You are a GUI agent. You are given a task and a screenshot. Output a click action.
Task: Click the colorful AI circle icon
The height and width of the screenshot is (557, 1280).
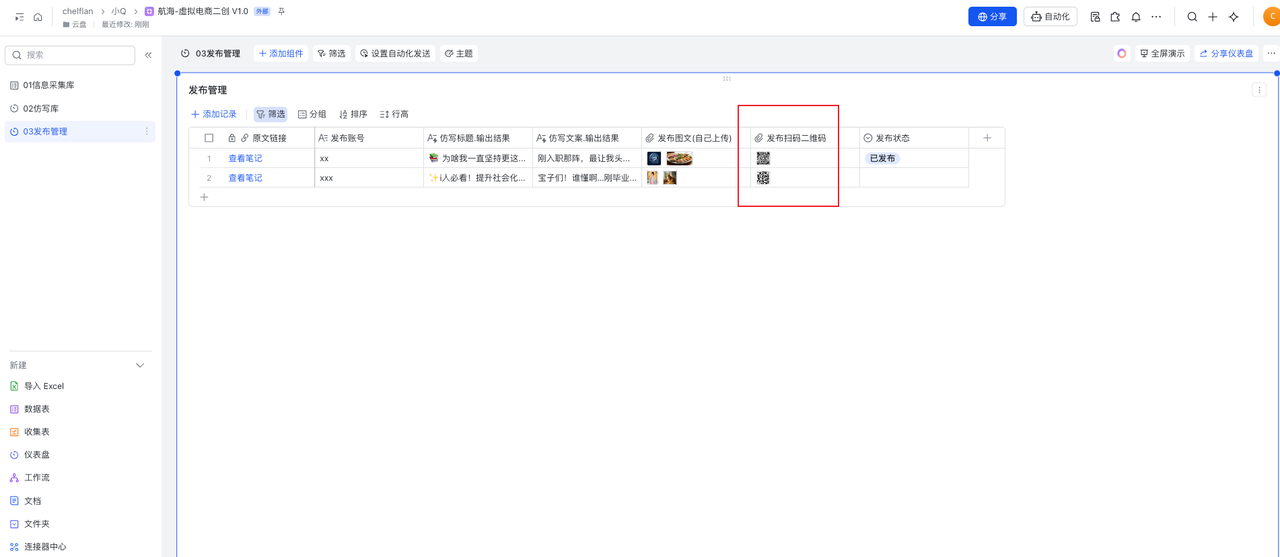tap(1122, 54)
